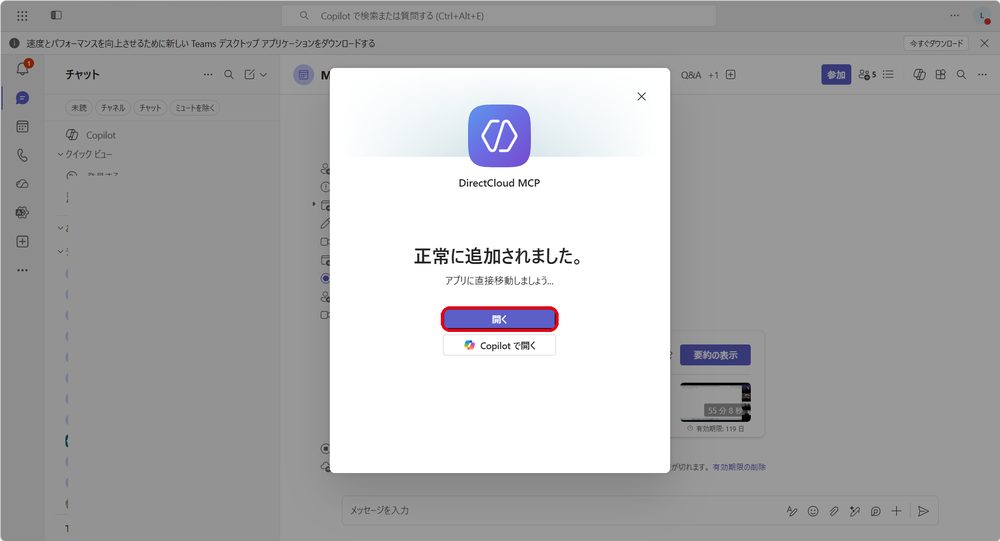Focus the Copilot search box
Image resolution: width=1000 pixels, height=541 pixels.
click(499, 16)
